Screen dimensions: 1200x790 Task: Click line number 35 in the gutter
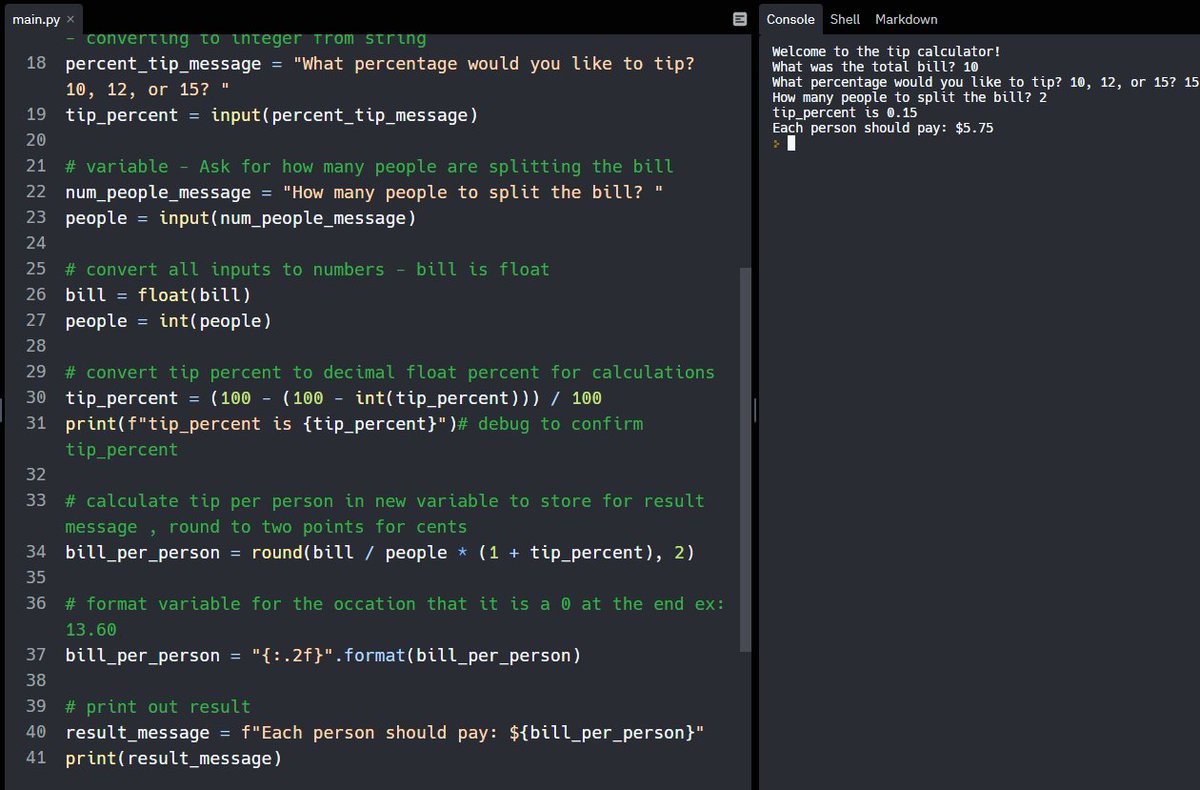36,578
